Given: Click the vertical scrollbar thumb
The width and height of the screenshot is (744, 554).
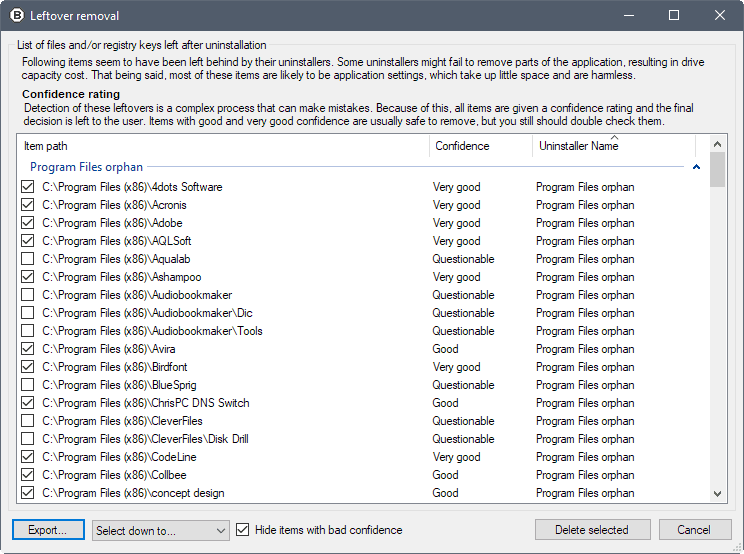Looking at the screenshot, I should pyautogui.click(x=717, y=170).
